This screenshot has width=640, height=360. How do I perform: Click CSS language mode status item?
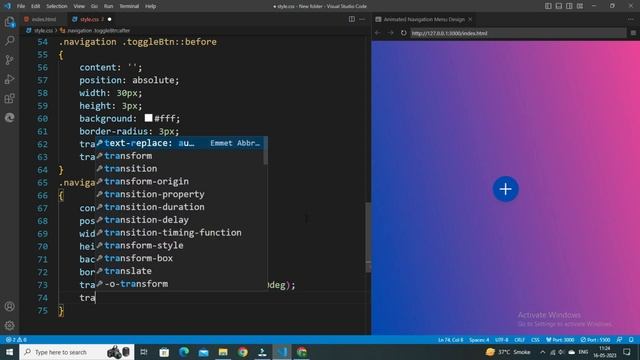[x=535, y=340]
